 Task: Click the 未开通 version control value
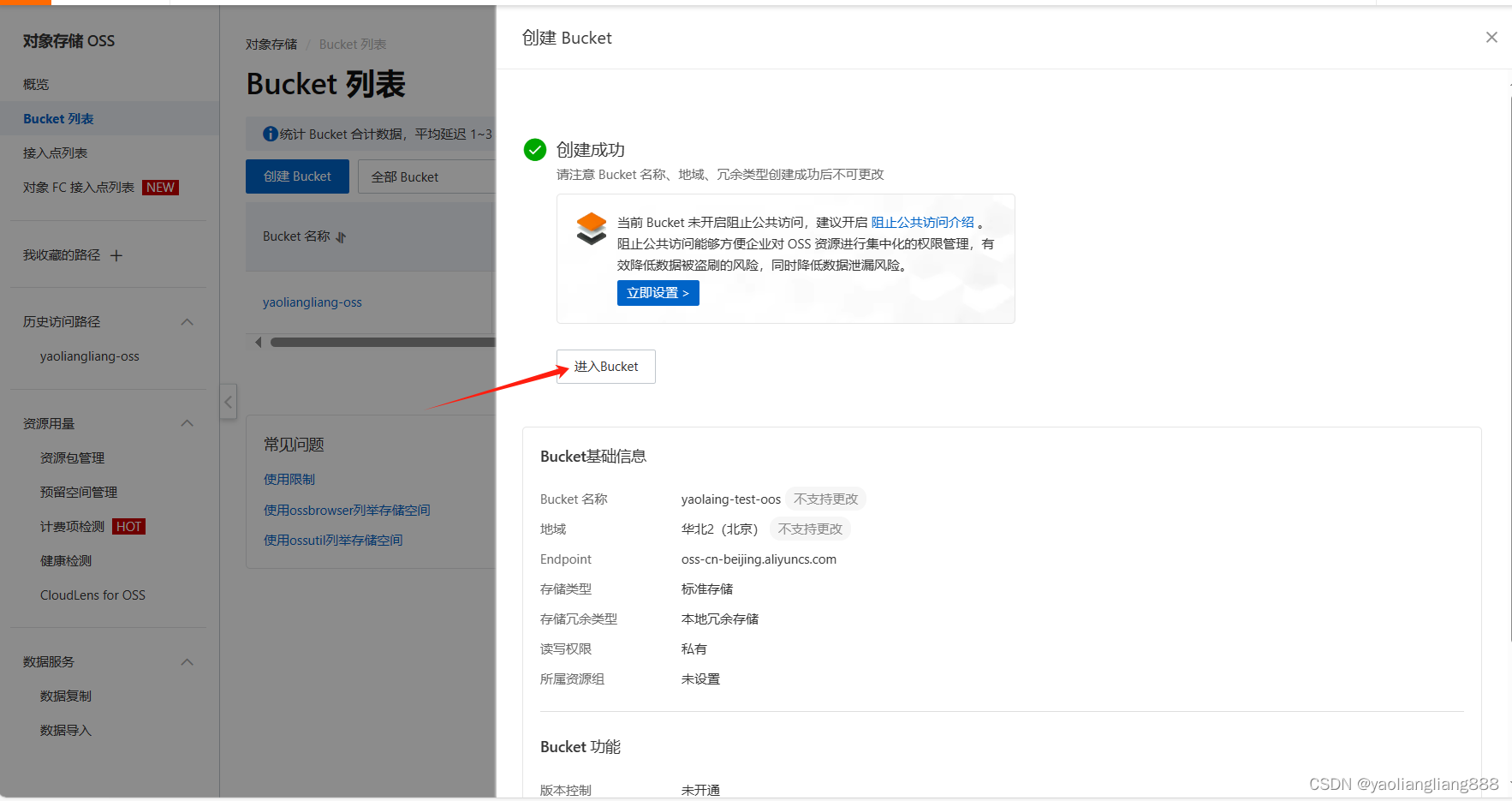point(700,790)
